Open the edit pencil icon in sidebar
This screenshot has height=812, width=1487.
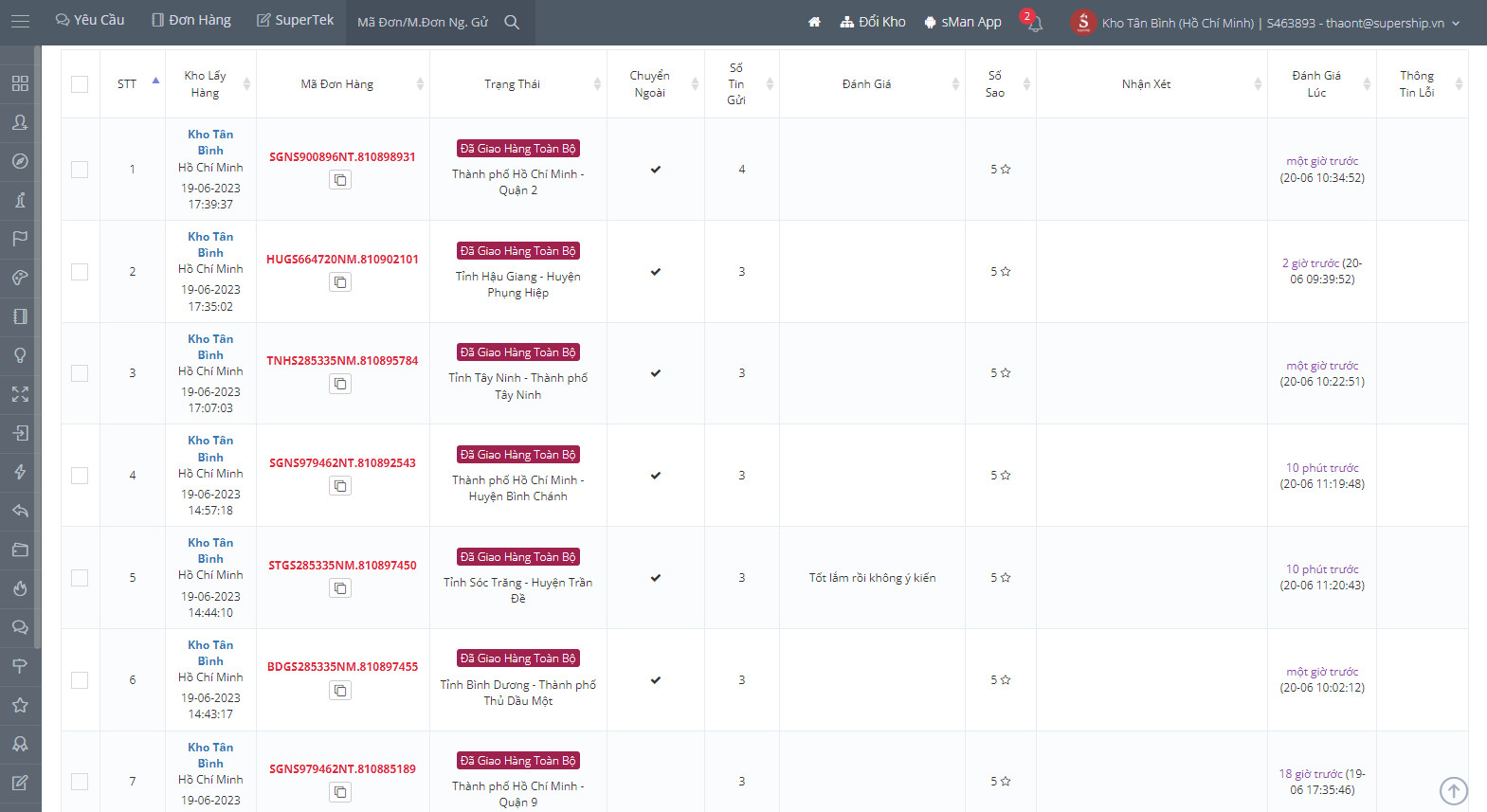pos(20,783)
